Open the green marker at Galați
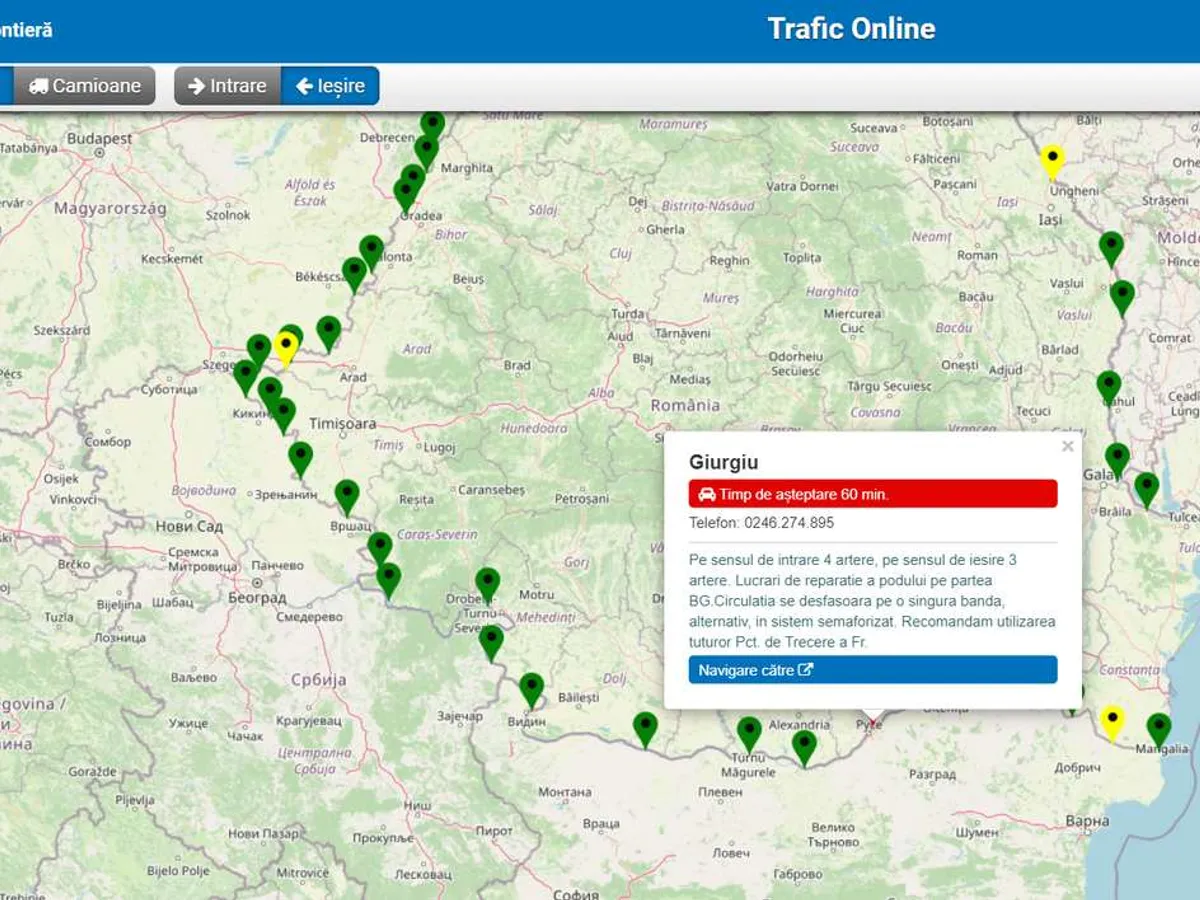1200x900 pixels. [x=1117, y=457]
